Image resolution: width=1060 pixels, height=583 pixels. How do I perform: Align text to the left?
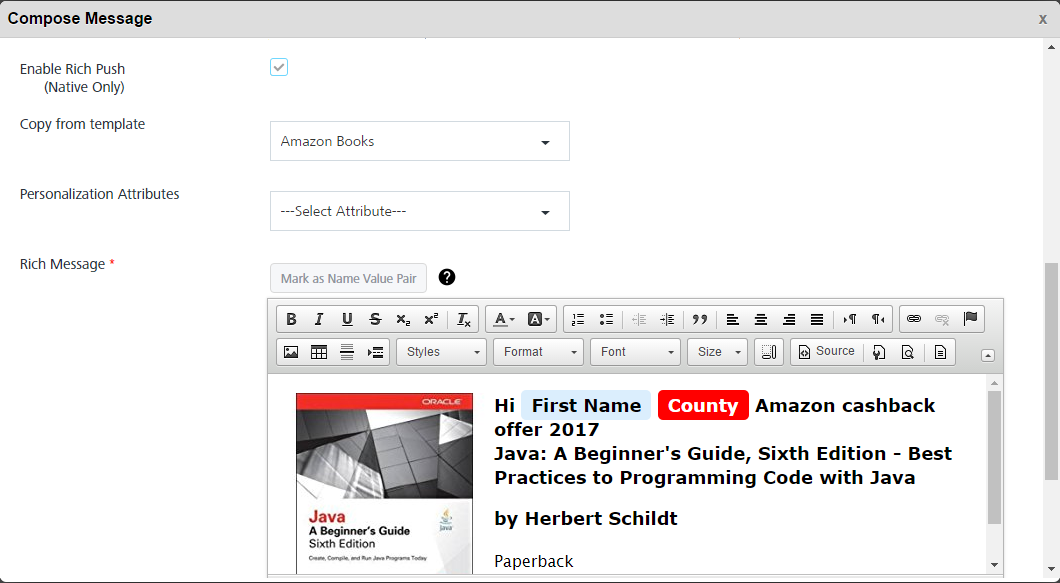coord(732,319)
